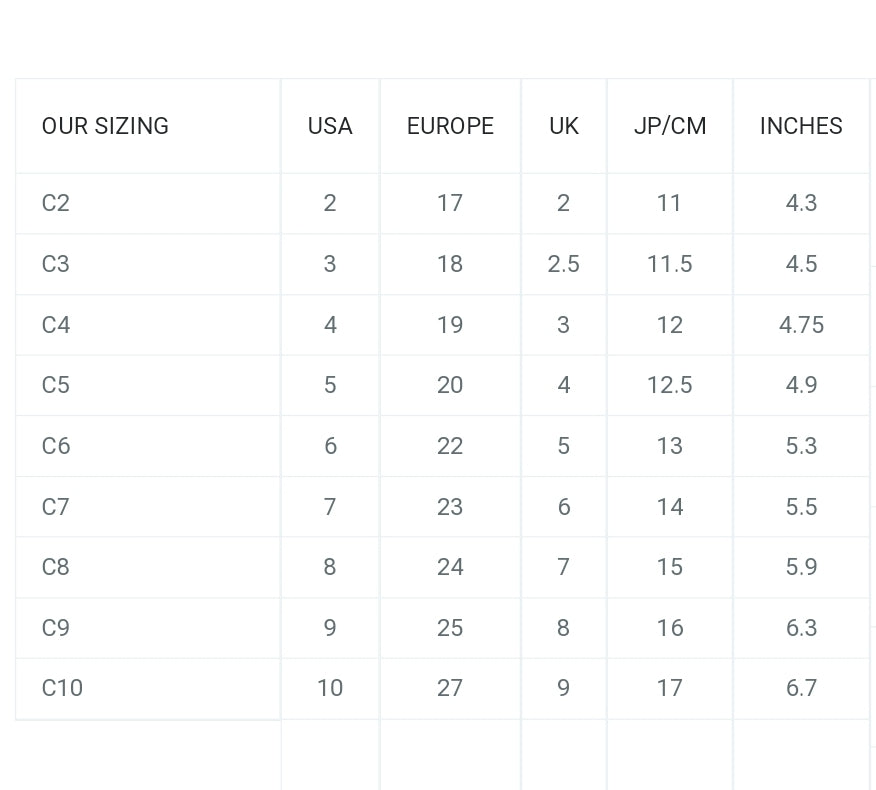The image size is (876, 790).
Task: Click the USA column header
Action: [x=330, y=126]
